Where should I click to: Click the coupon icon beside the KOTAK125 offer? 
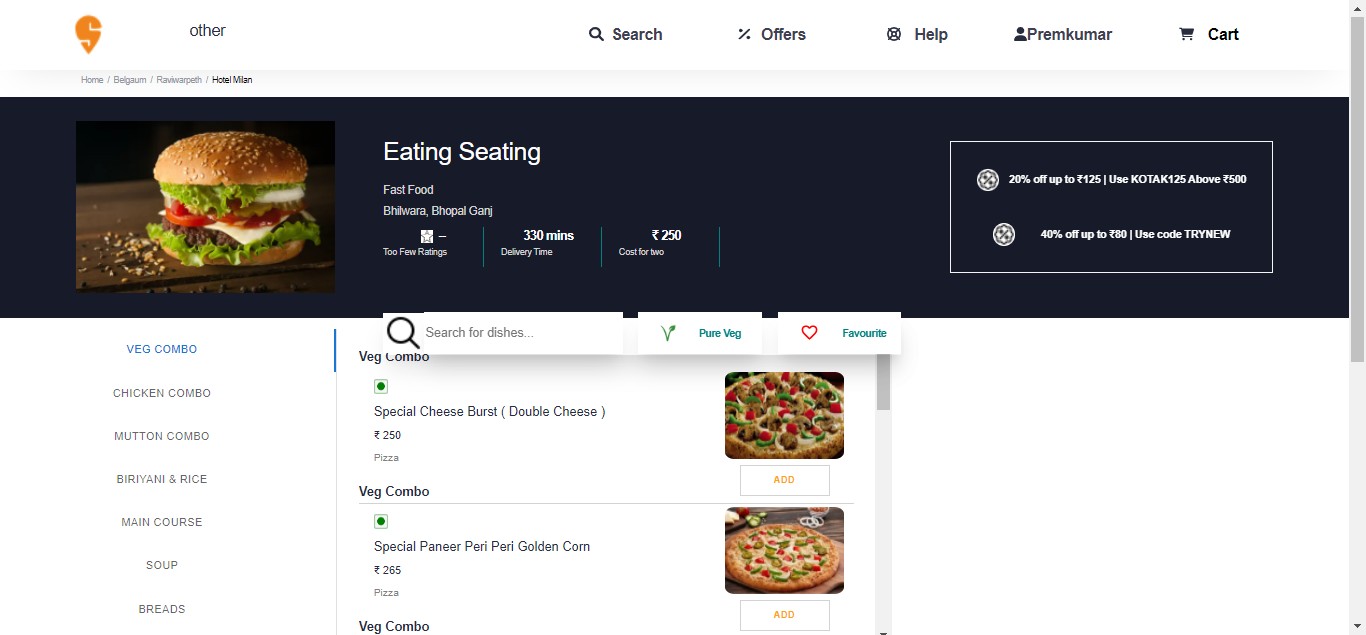[x=988, y=180]
